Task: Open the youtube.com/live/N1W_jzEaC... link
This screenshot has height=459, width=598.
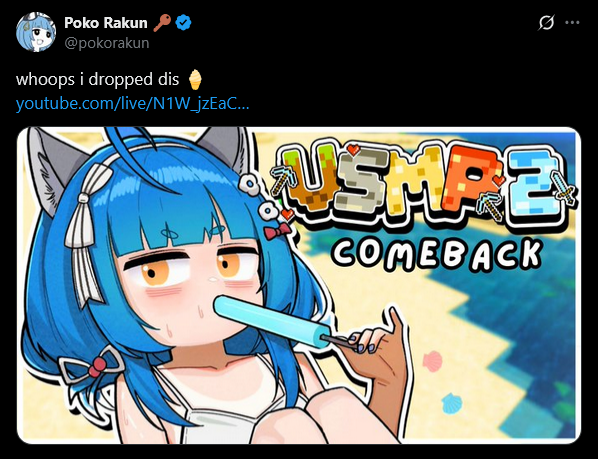Action: click(x=132, y=103)
